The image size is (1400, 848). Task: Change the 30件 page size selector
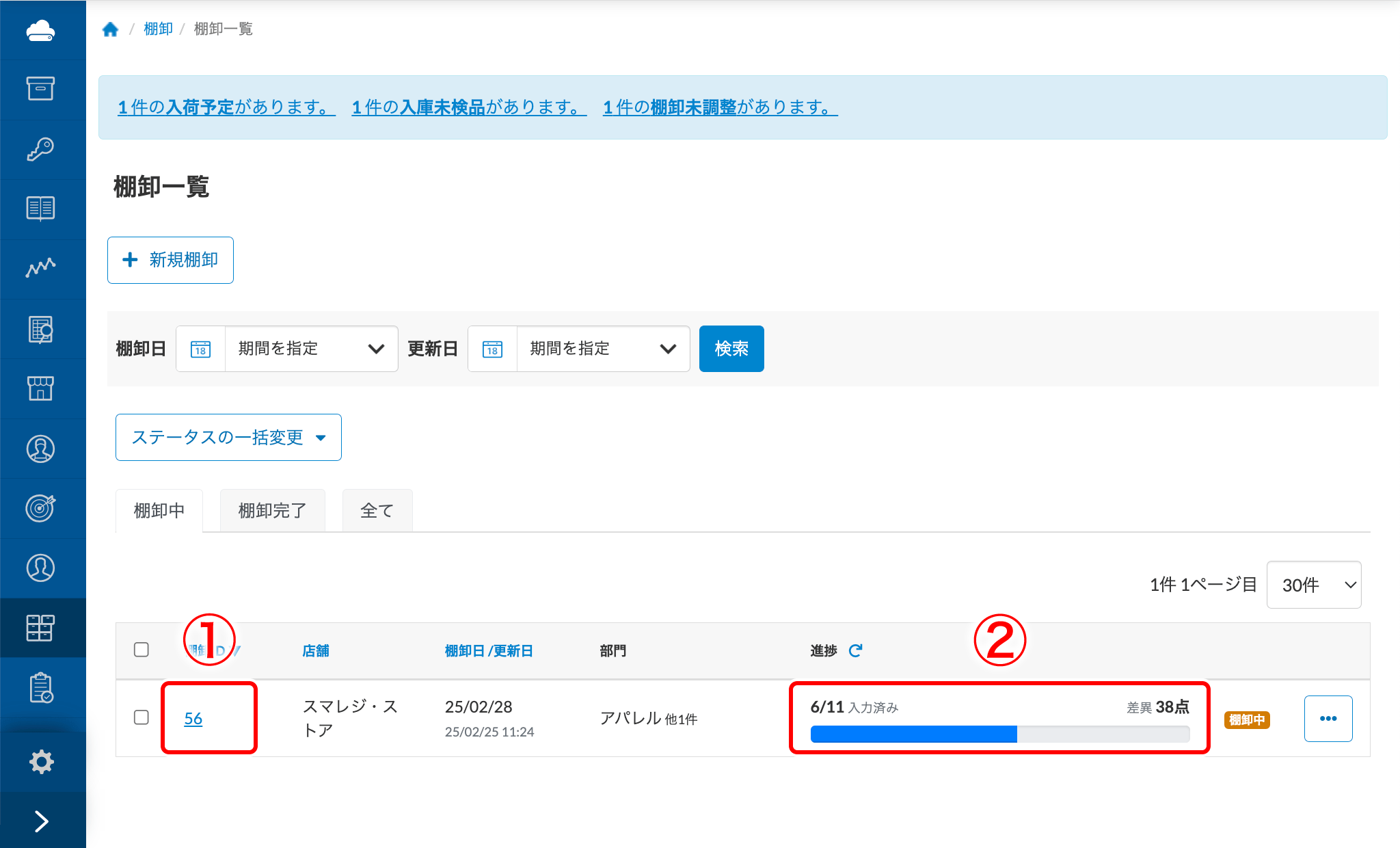point(1313,585)
